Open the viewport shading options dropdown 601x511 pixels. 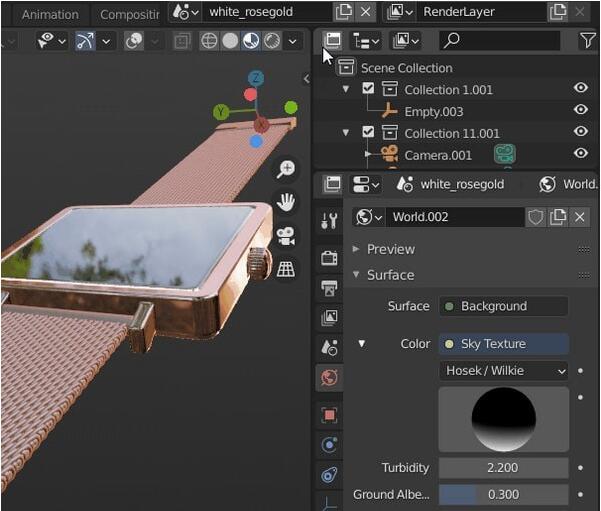[292, 41]
